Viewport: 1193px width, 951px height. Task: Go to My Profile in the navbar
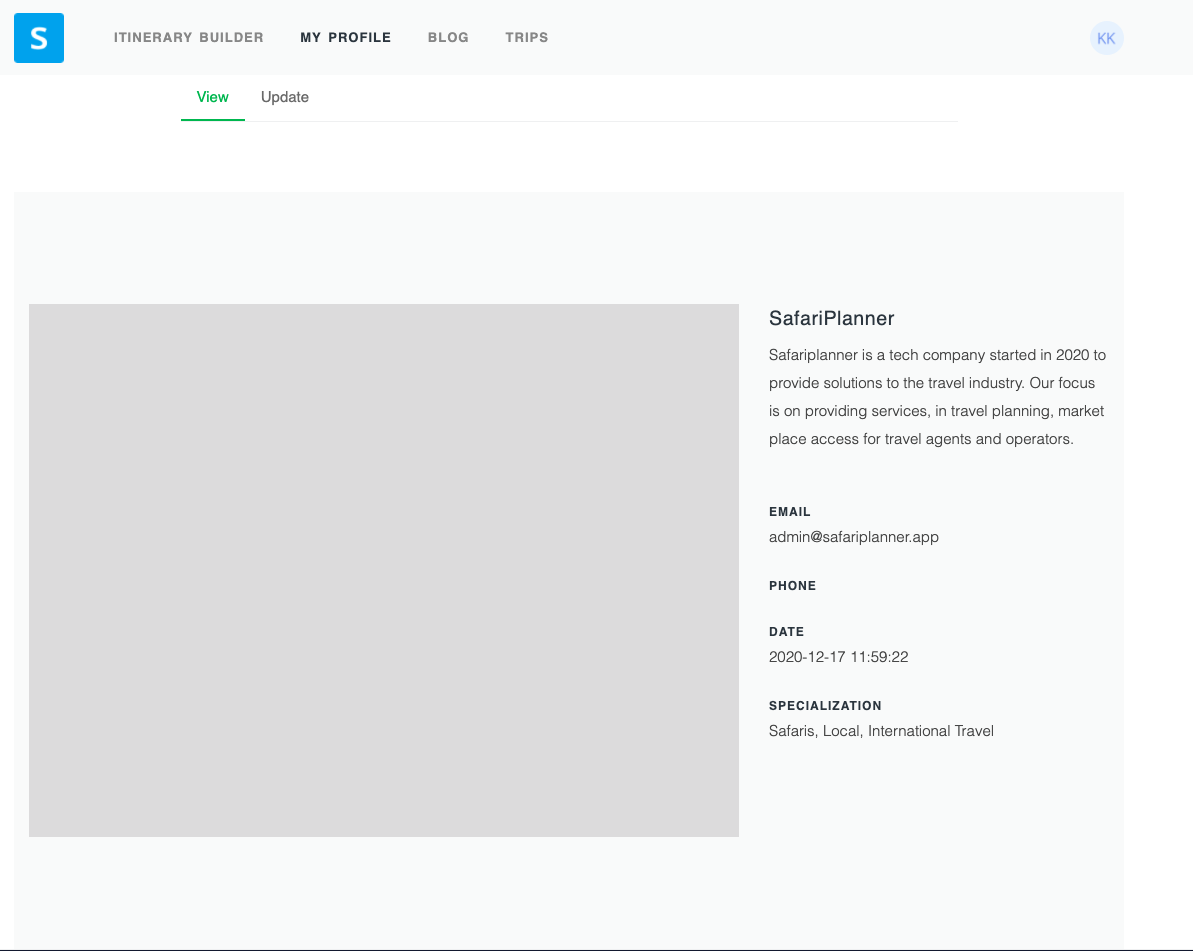coord(346,37)
